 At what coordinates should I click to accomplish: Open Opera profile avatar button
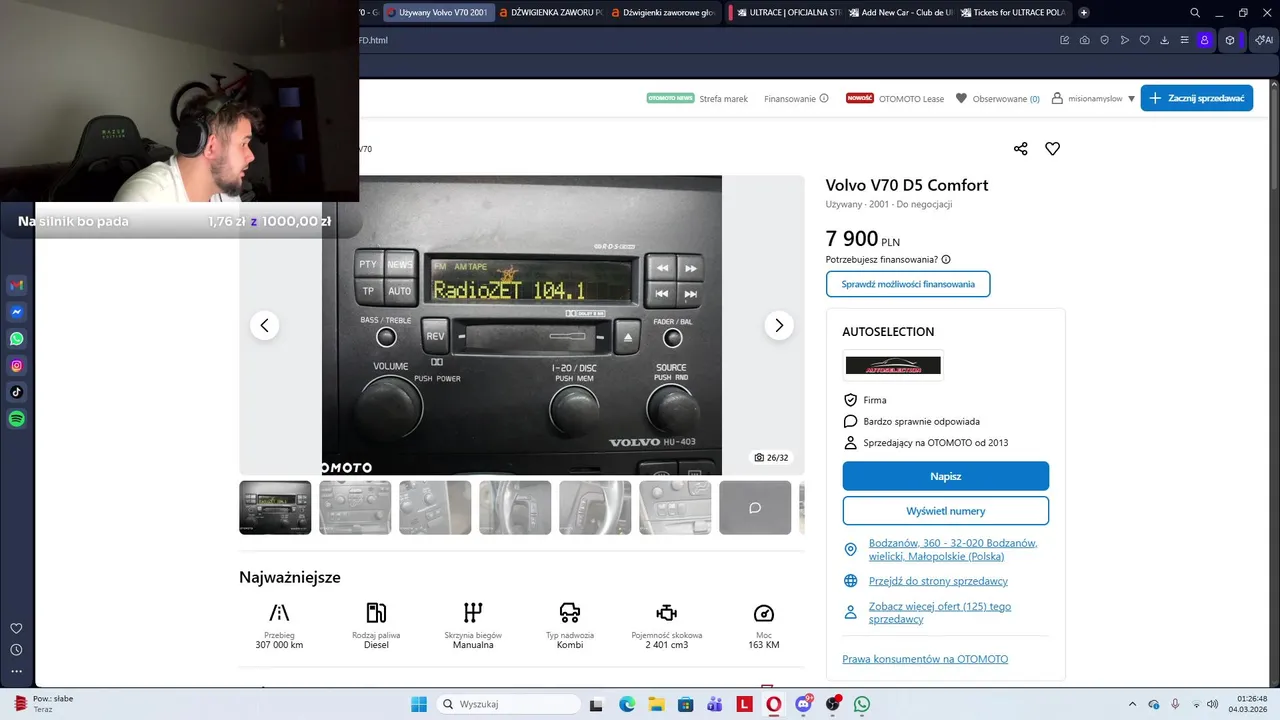click(1204, 40)
